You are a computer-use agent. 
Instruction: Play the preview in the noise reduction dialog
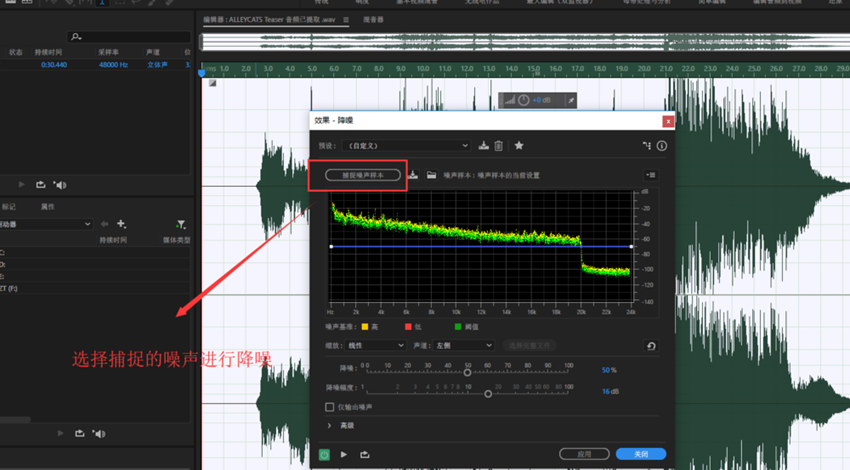[344, 454]
